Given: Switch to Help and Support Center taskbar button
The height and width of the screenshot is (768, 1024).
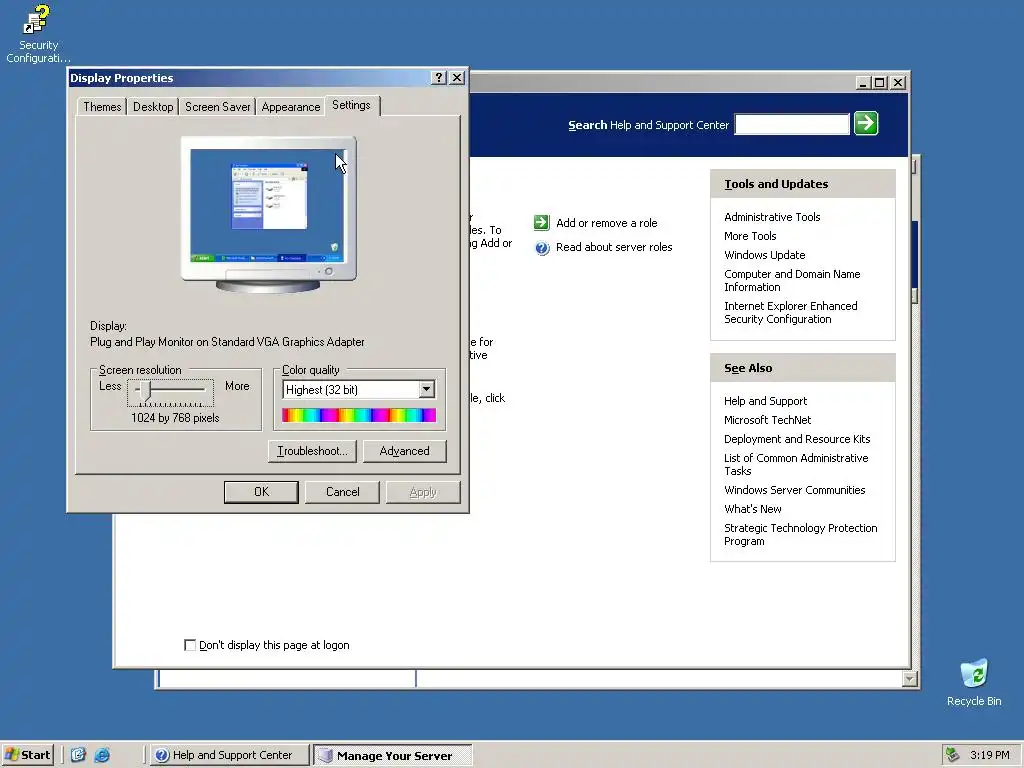Looking at the screenshot, I should coord(230,755).
